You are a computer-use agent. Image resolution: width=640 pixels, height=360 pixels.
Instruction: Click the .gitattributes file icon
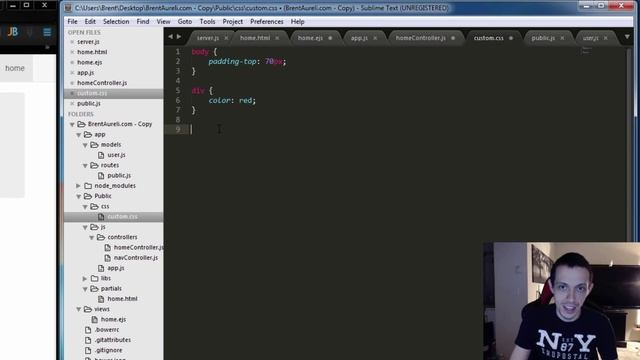[88, 340]
